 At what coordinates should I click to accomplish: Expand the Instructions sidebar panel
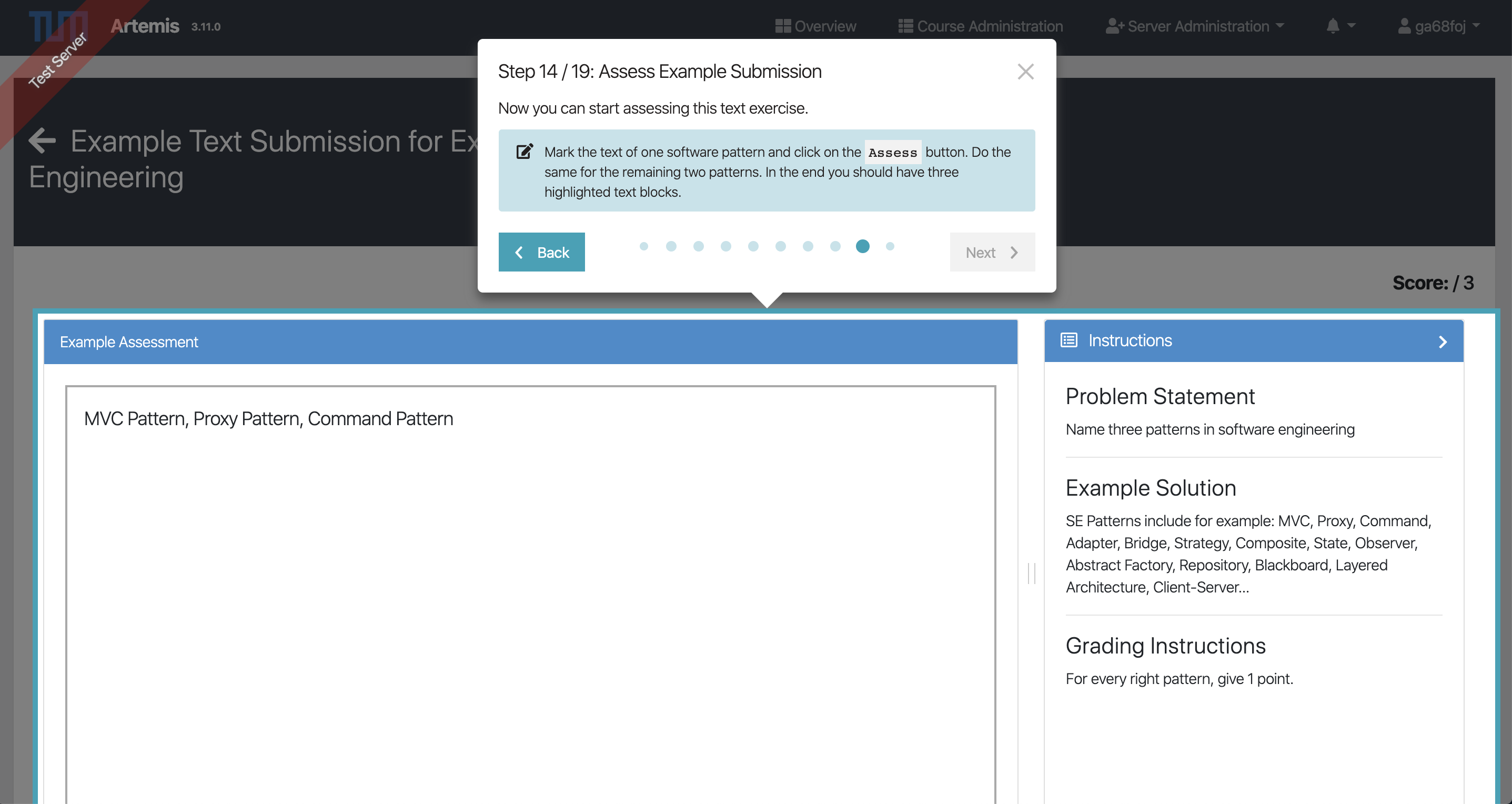click(1443, 341)
